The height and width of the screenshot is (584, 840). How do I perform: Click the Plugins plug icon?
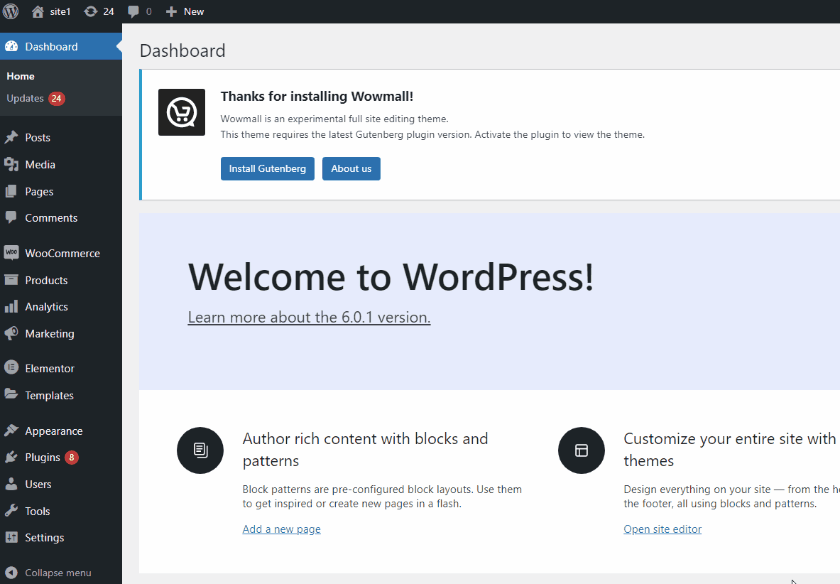11,457
